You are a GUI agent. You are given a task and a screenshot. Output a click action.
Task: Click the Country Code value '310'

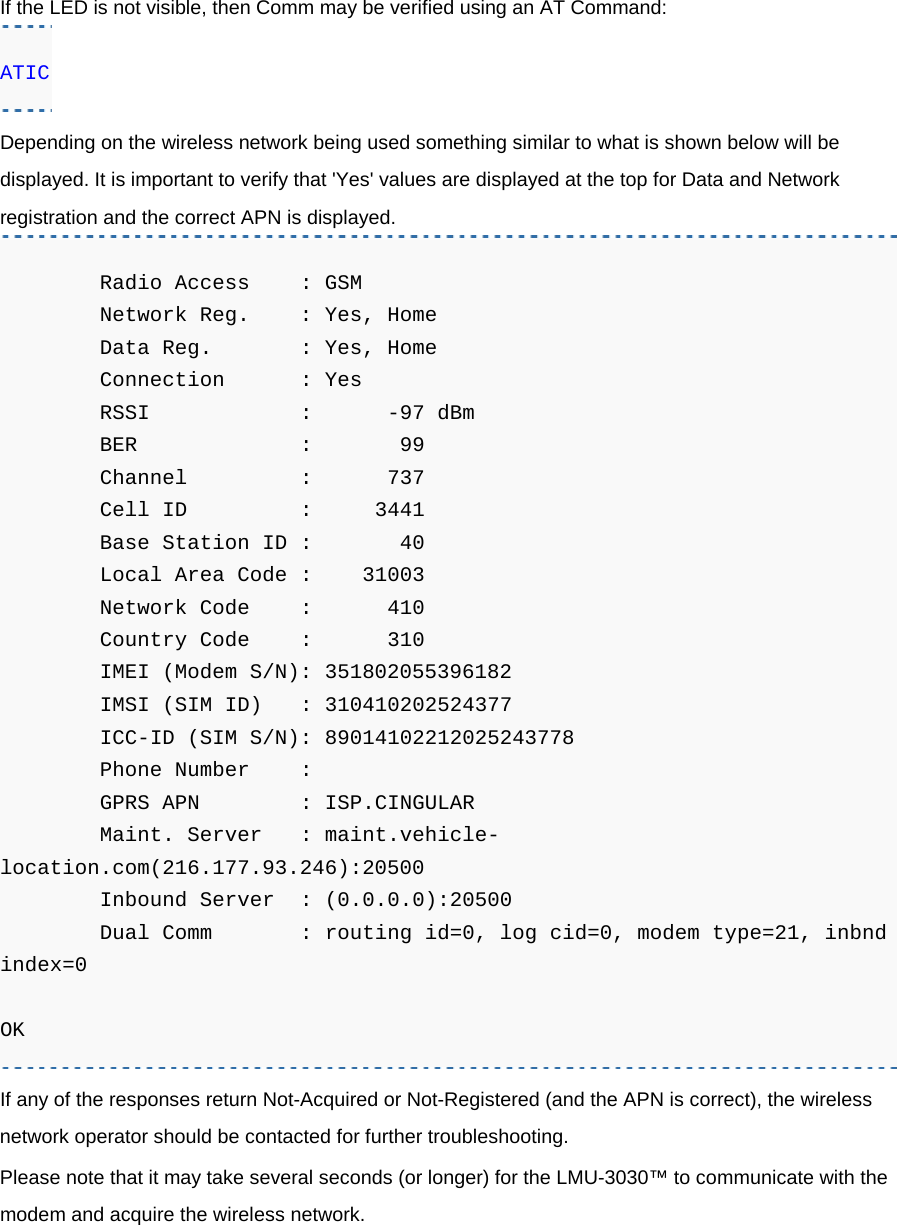pyautogui.click(x=405, y=640)
